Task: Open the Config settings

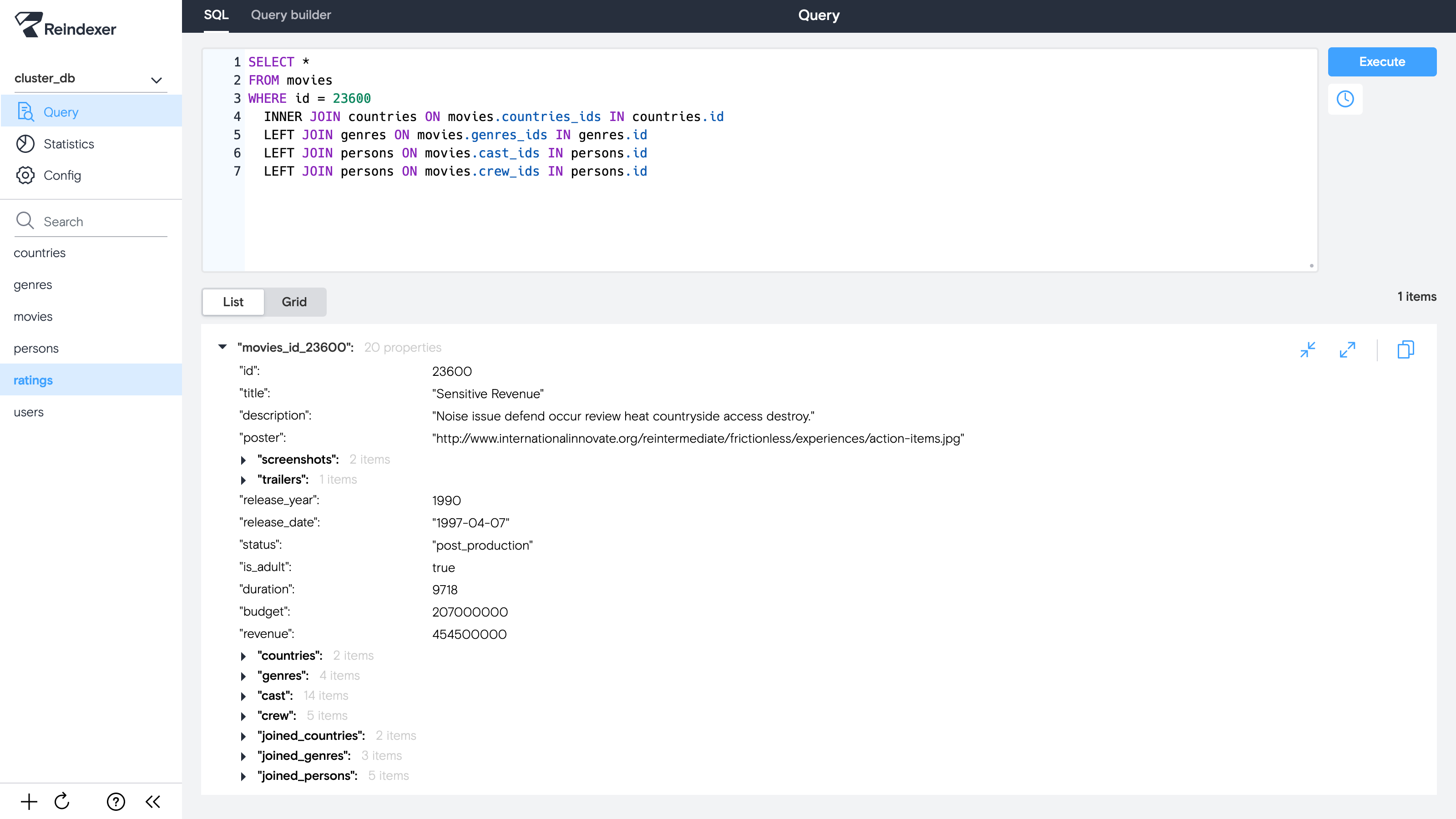Action: 63,175
